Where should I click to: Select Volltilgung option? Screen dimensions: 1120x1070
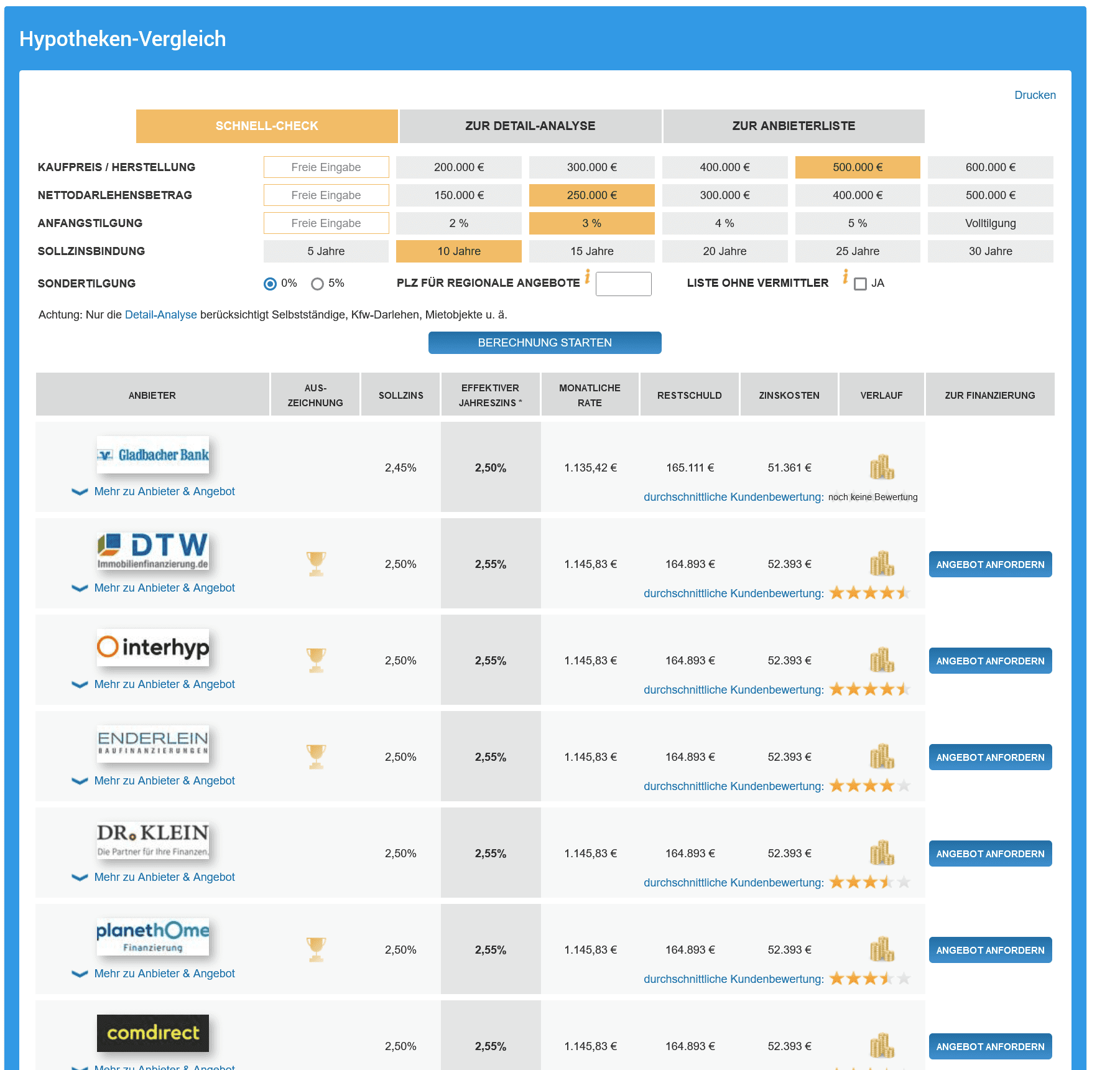[x=991, y=223]
